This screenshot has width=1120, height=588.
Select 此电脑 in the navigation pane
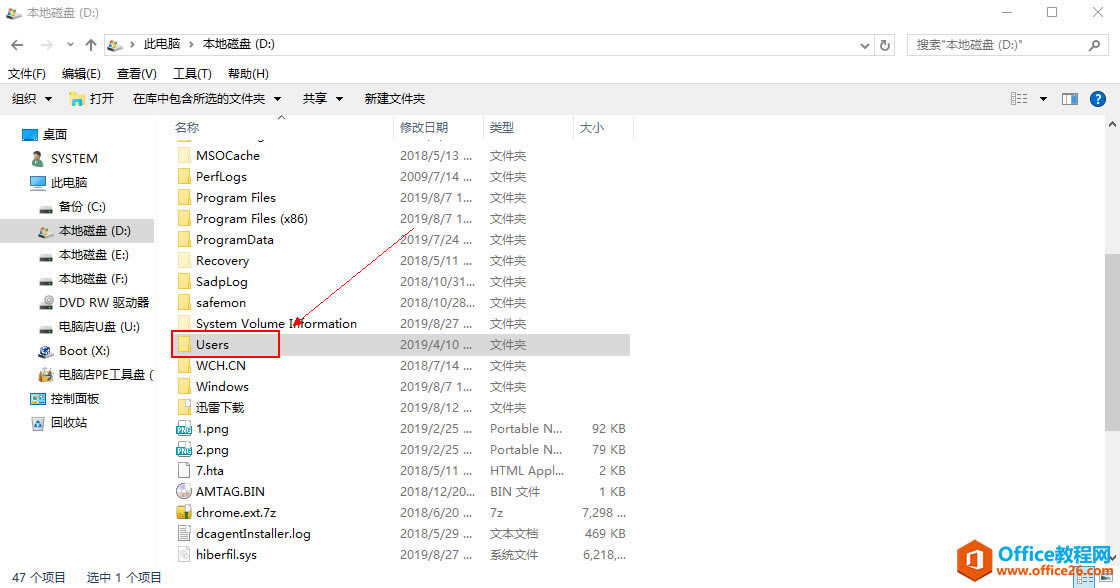69,182
